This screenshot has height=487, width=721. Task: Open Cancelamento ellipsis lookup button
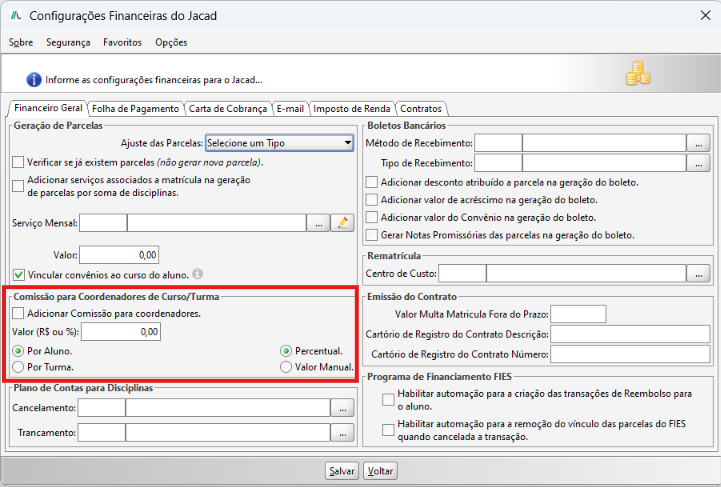343,408
